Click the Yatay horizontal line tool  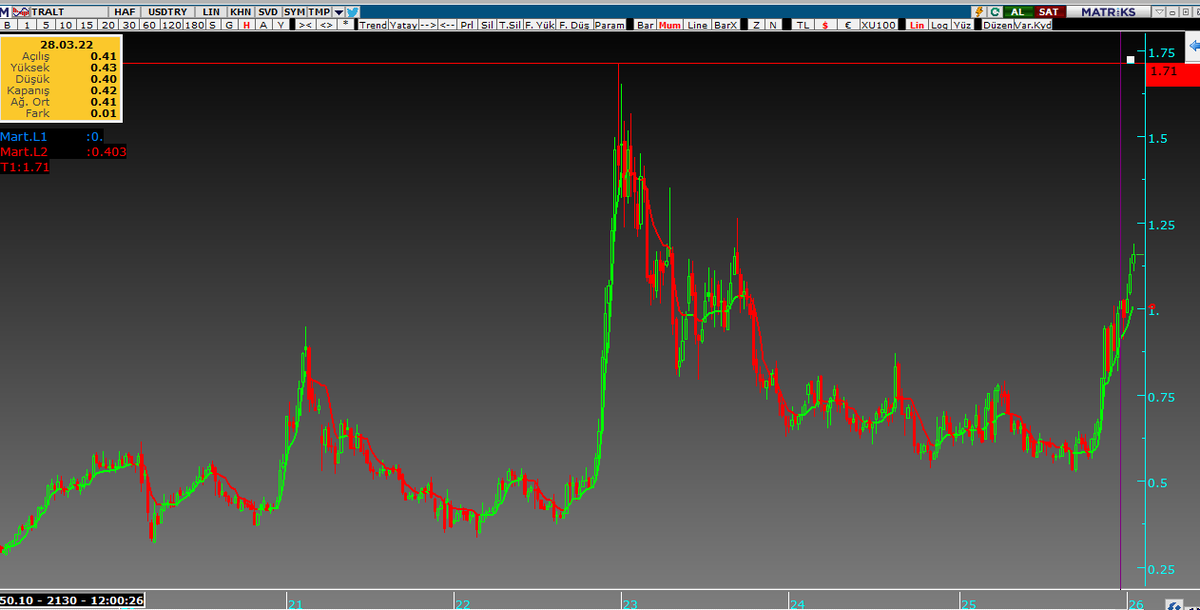coord(403,24)
